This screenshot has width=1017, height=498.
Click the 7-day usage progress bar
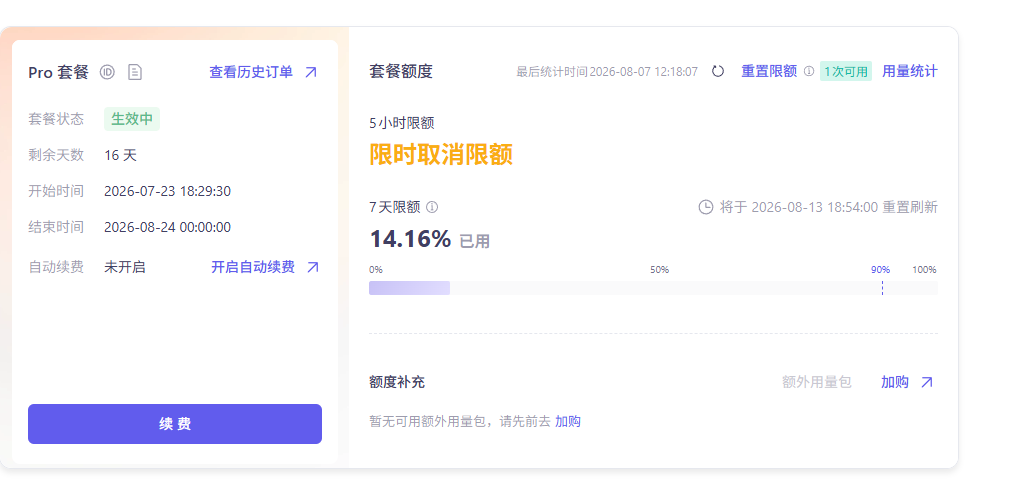point(653,288)
